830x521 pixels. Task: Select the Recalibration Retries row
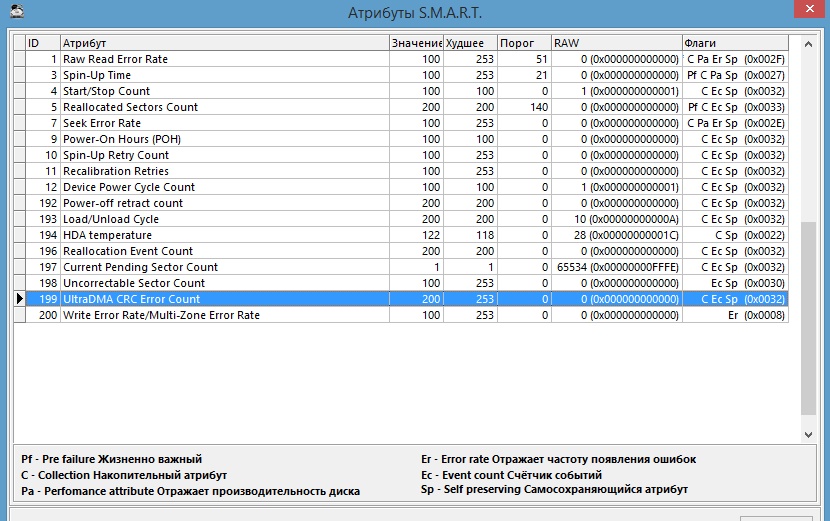401,171
